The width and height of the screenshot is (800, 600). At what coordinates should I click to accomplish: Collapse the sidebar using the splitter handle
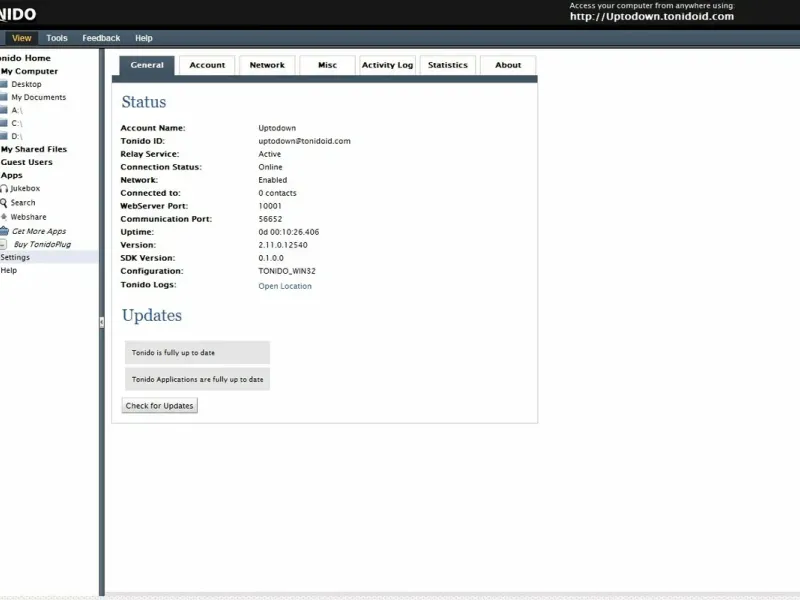[102, 322]
